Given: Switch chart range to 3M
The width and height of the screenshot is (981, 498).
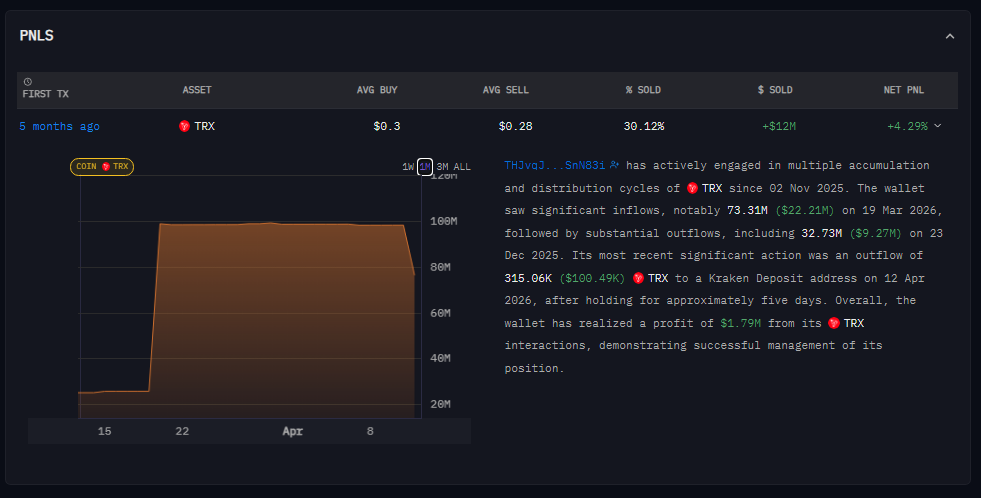Looking at the screenshot, I should 443,166.
